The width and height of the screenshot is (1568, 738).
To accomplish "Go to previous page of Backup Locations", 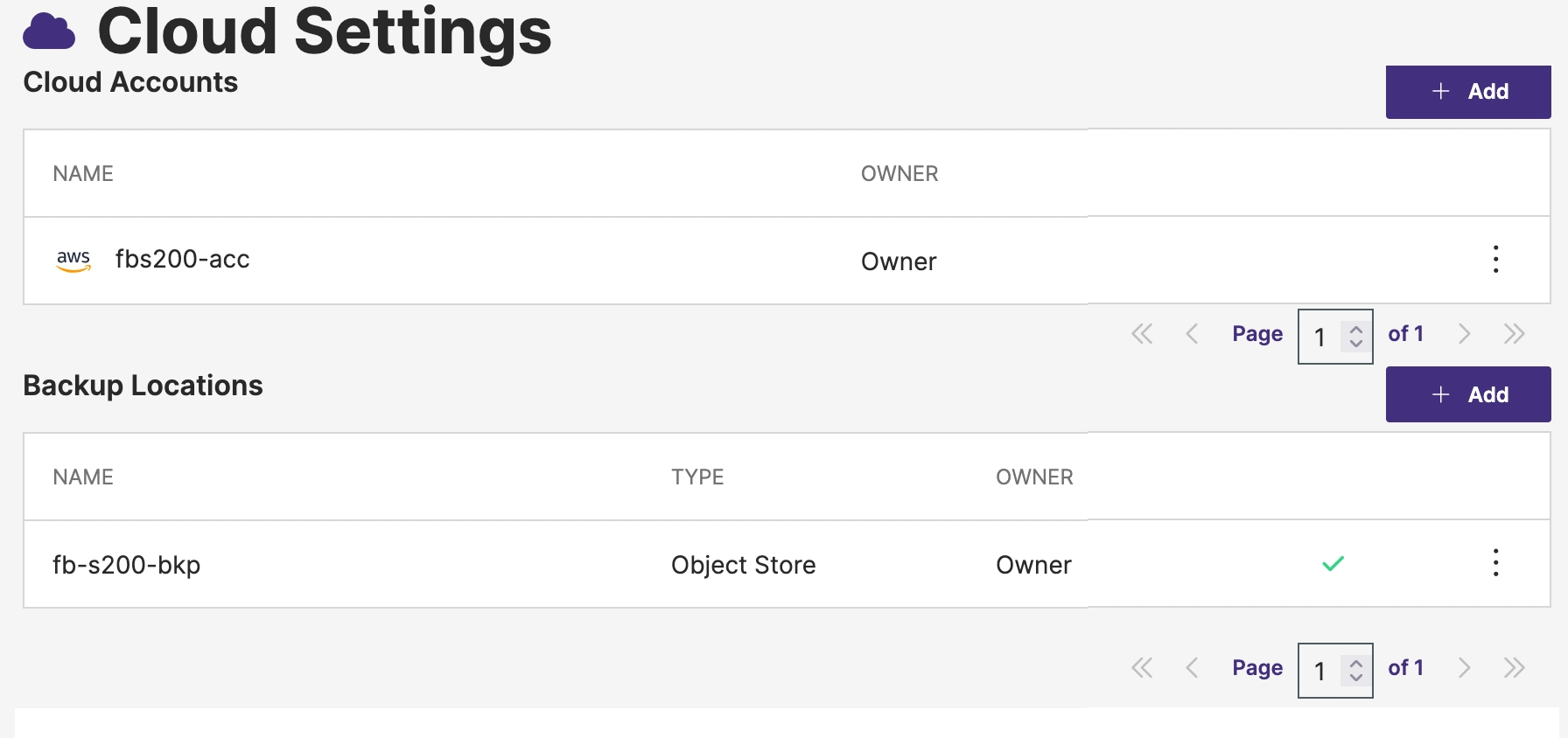I will click(1191, 668).
